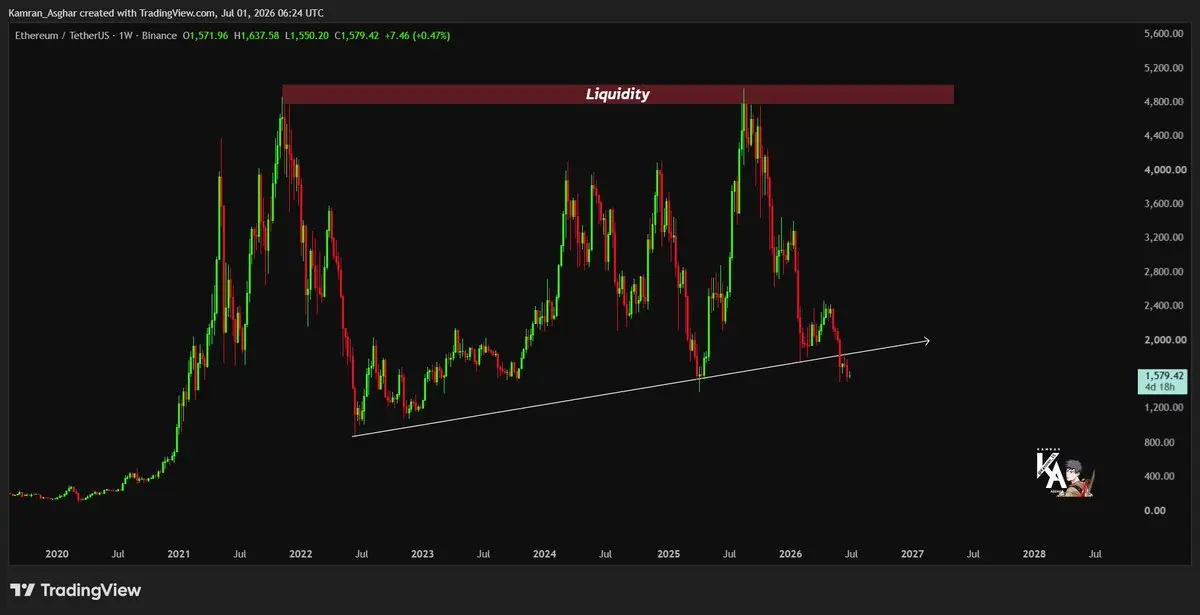Screen dimensions: 1200x615
Task: Click the 1,200.00 price axis label
Action: tap(1163, 408)
